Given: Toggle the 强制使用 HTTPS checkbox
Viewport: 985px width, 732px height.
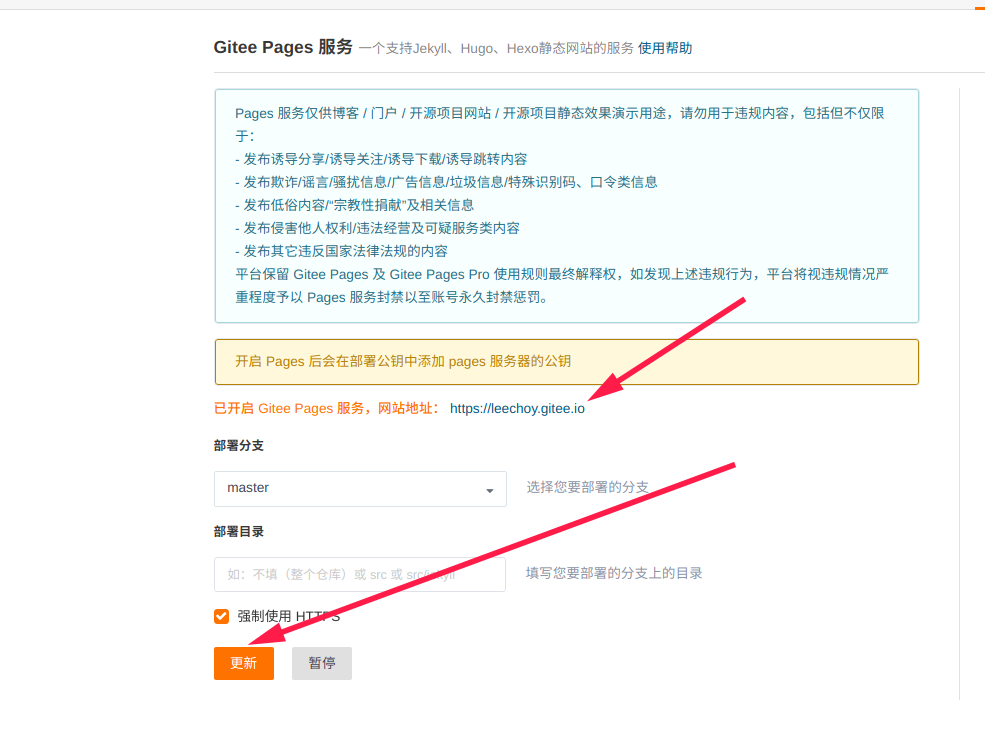Looking at the screenshot, I should (x=221, y=616).
